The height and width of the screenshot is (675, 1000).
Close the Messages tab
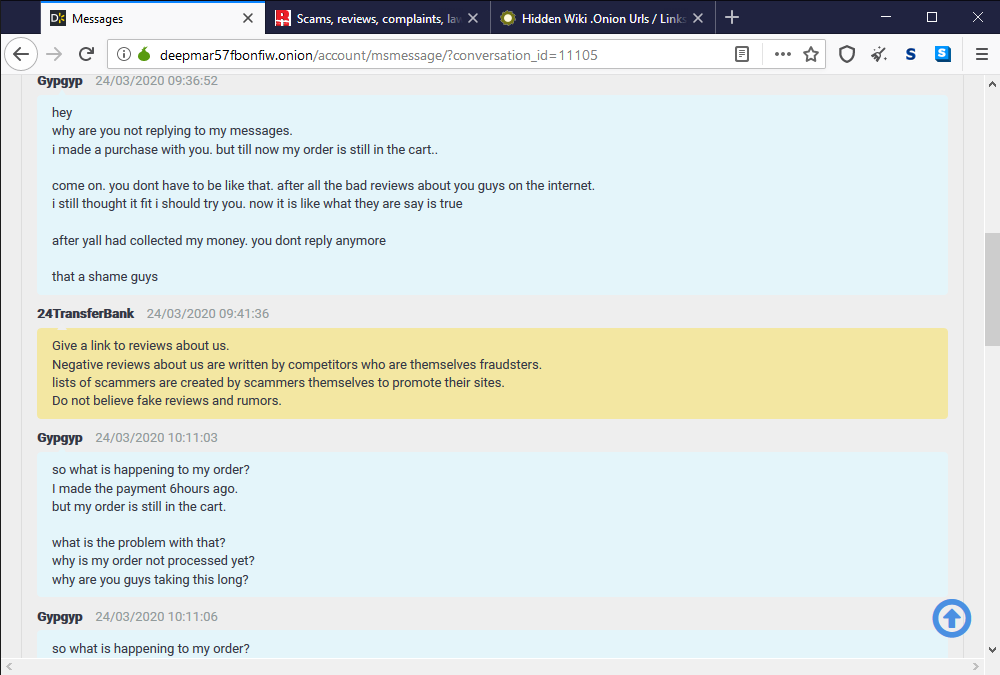point(248,19)
